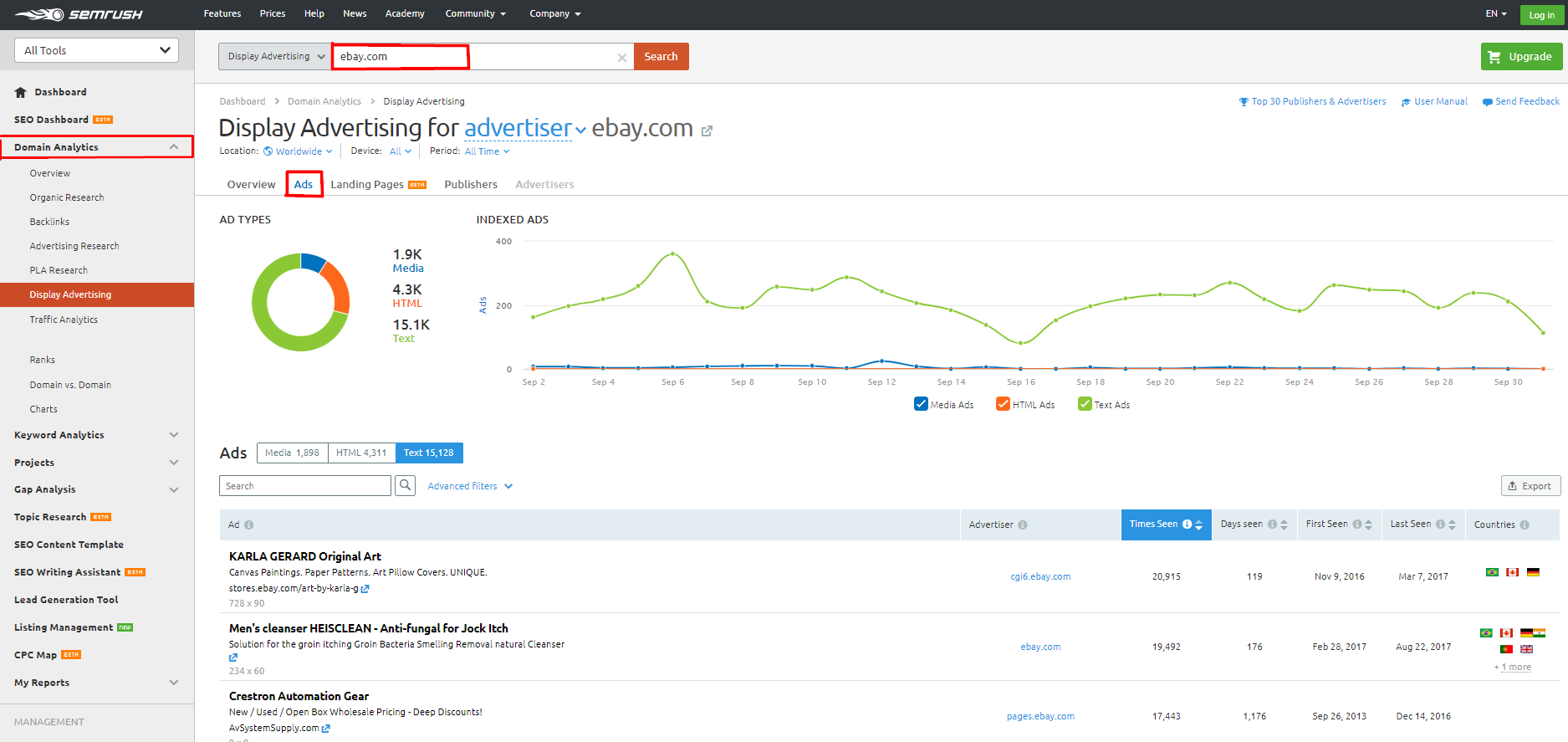Click info icon next to Ad column
This screenshot has height=742, width=1568.
pos(248,525)
